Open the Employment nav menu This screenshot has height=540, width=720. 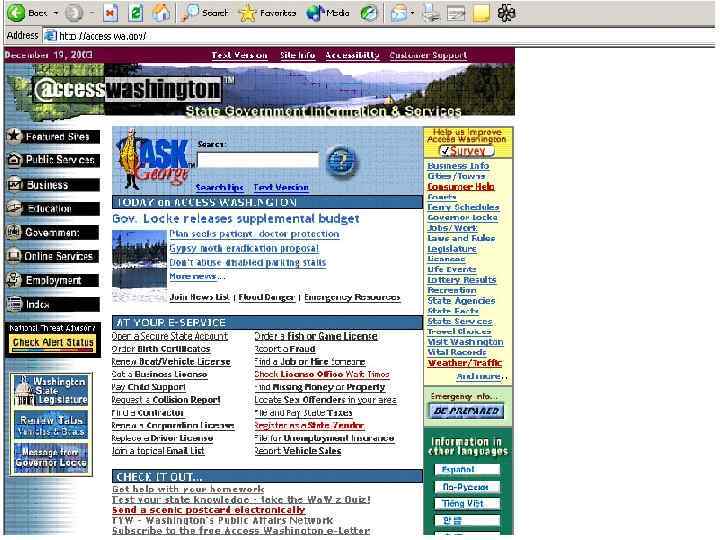pyautogui.click(x=53, y=280)
